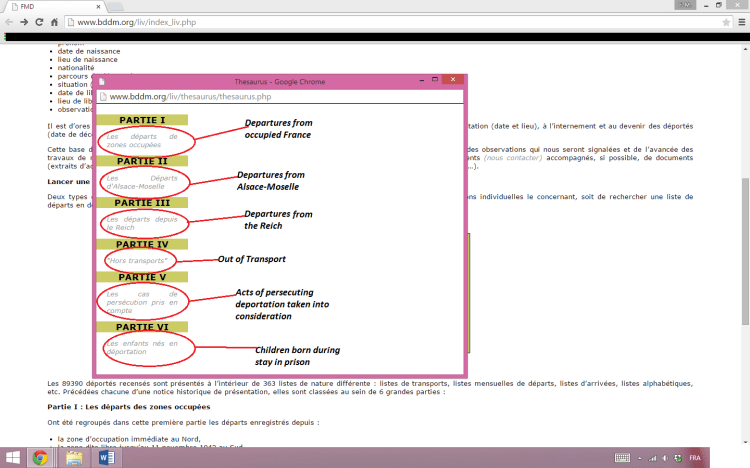Click the 'nationalité' list item

(76, 68)
